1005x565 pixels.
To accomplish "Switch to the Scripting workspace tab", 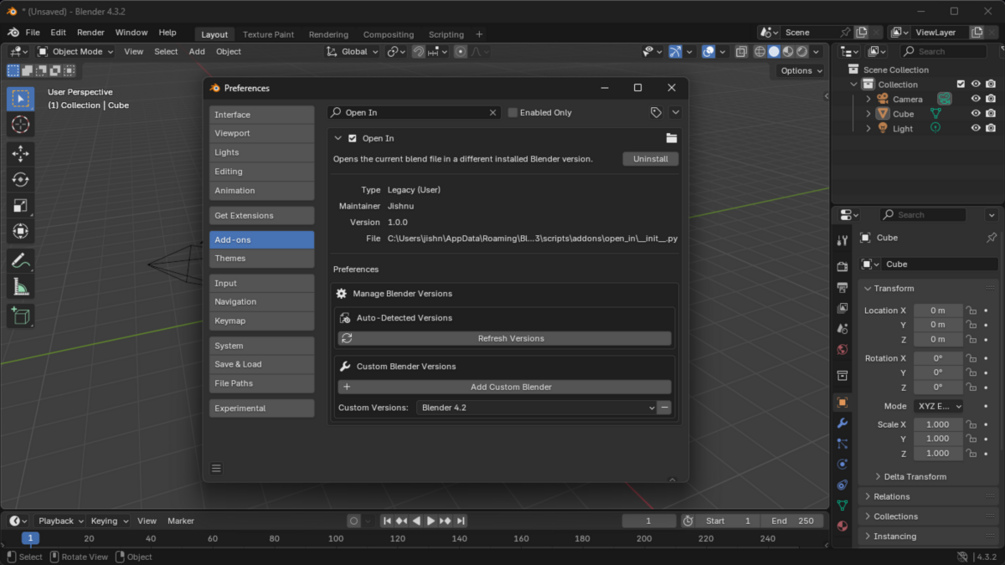I will 446,35.
